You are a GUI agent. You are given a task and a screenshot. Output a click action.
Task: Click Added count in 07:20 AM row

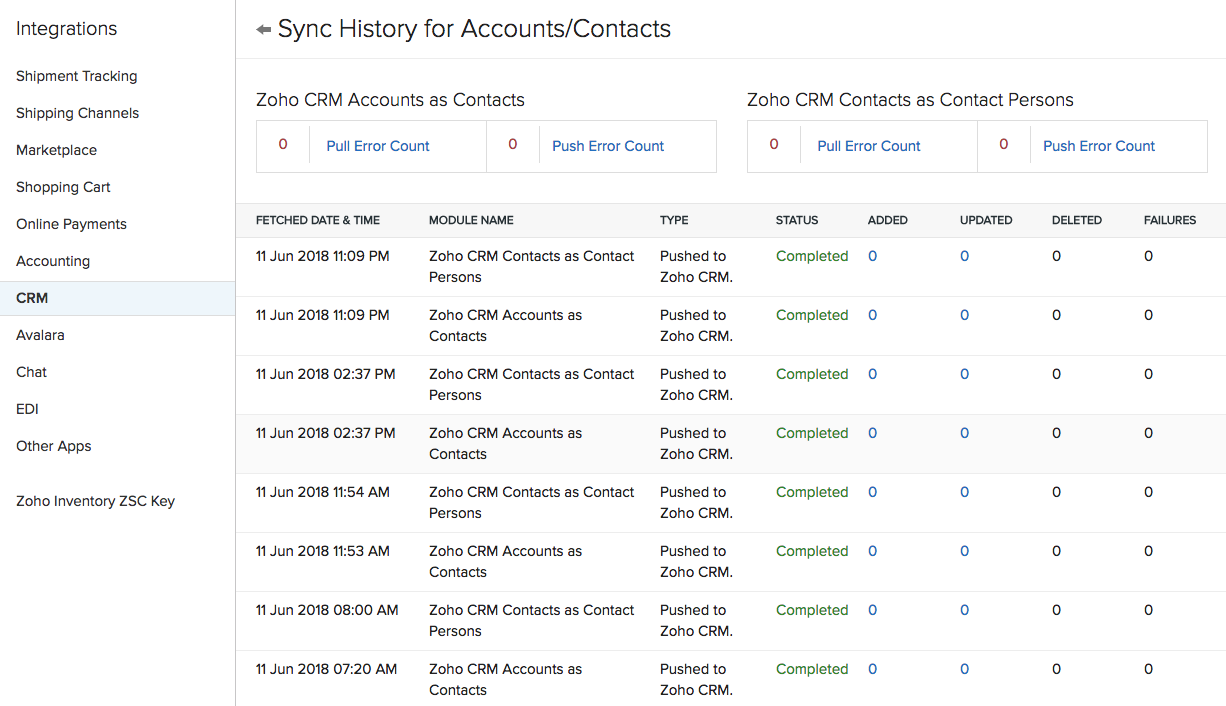click(872, 669)
